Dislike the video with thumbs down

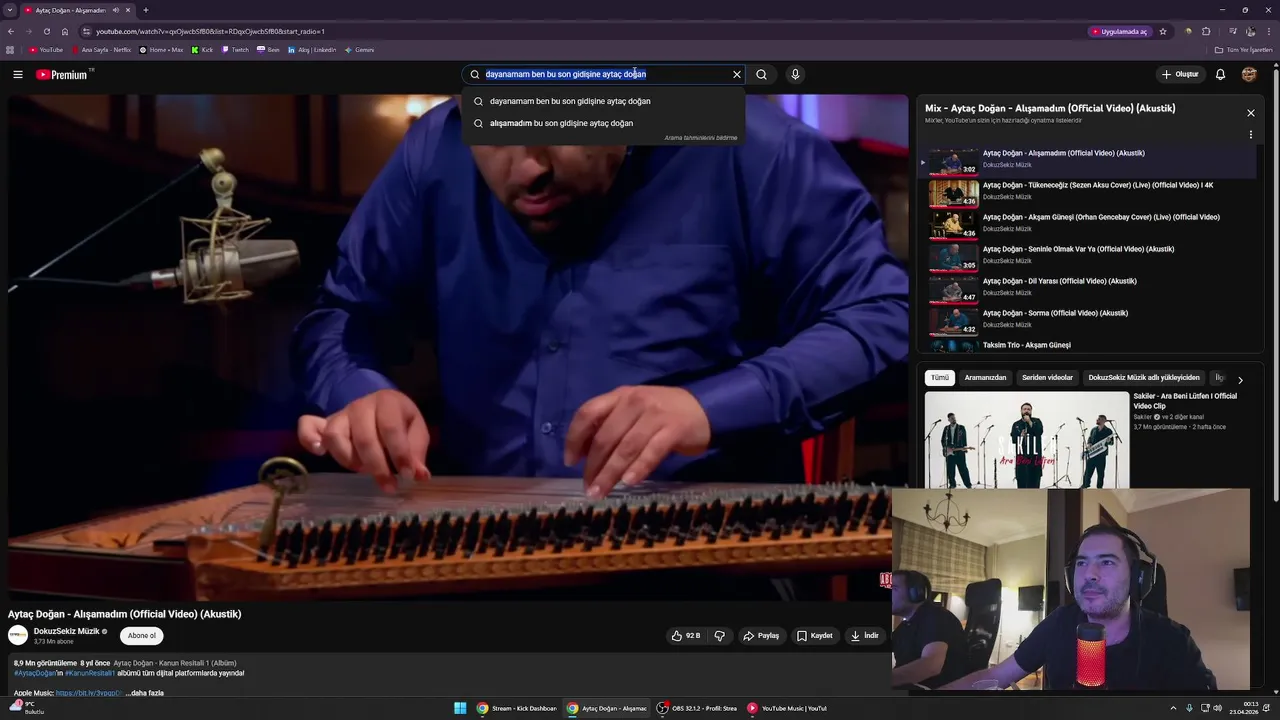pos(719,636)
